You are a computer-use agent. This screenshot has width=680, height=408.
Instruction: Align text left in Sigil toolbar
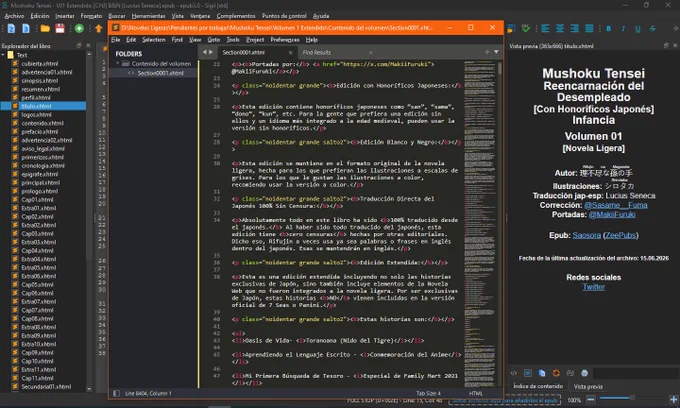545,29
